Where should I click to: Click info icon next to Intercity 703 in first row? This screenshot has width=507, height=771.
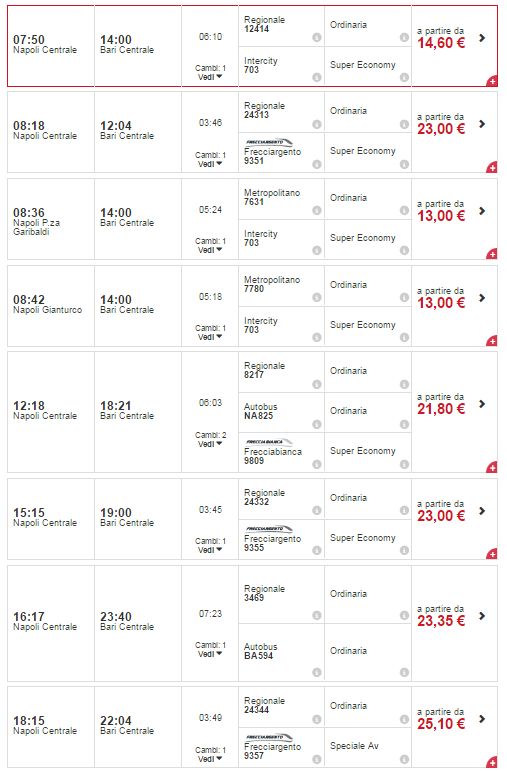pyautogui.click(x=317, y=77)
